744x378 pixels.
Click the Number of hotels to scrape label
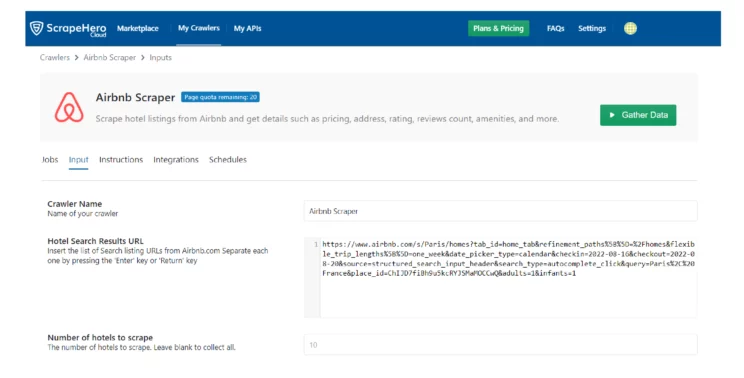100,338
